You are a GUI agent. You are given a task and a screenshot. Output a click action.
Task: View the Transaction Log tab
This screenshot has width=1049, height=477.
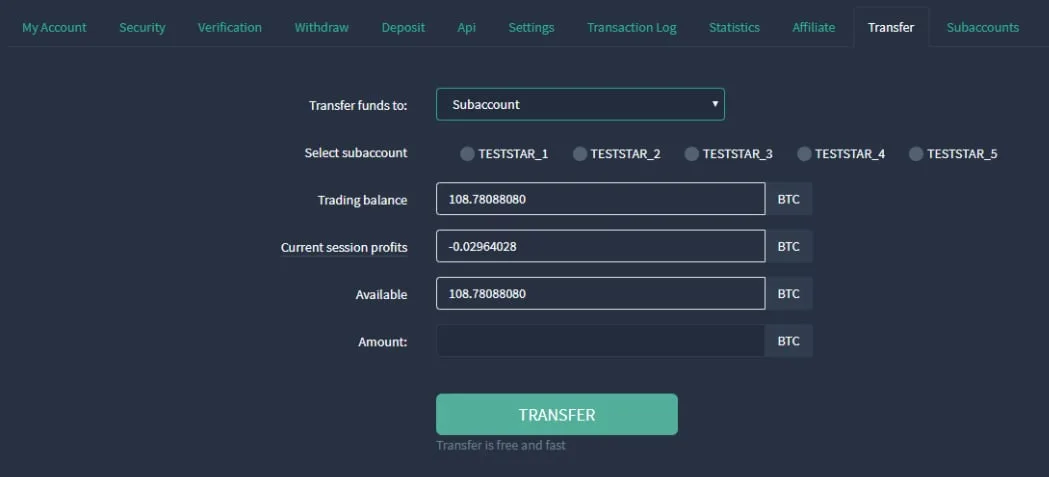(x=632, y=27)
